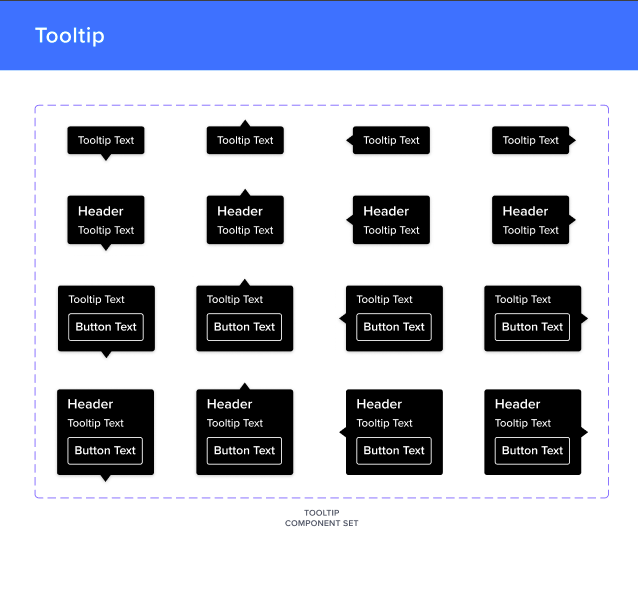Click Button Text in headerless tooltip with right arrow
Image resolution: width=638 pixels, height=608 pixels.
tap(532, 327)
